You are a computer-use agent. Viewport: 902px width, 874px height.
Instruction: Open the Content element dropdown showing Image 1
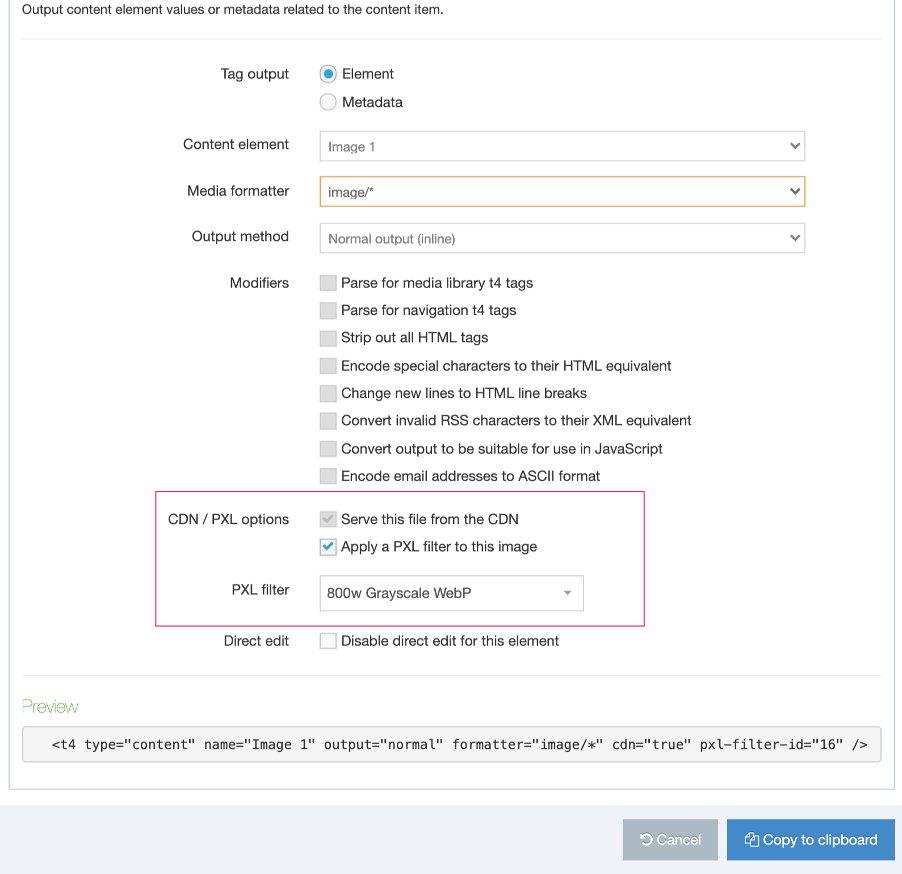[562, 146]
